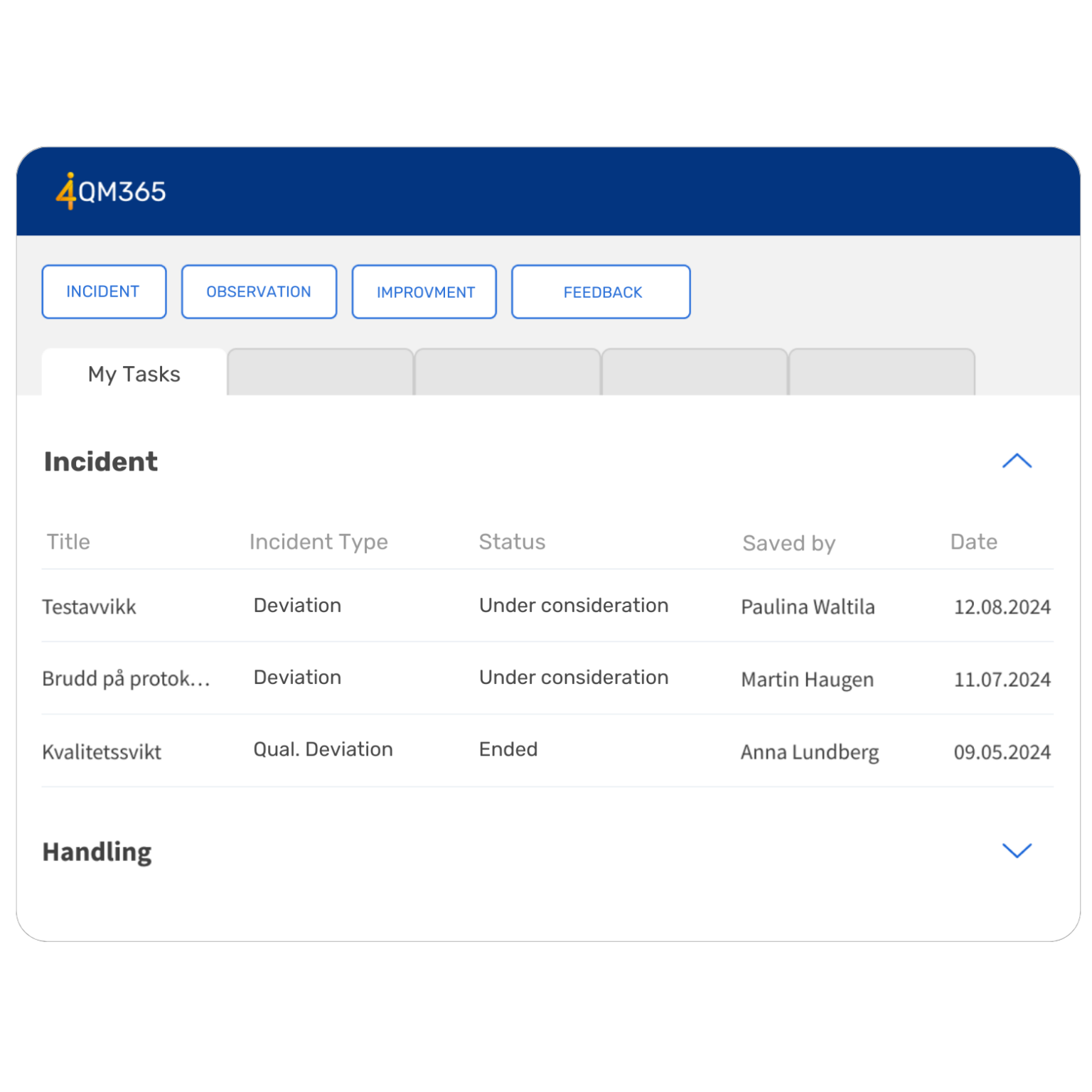The height and width of the screenshot is (1092, 1092).
Task: Click the Saved by column header
Action: tap(789, 542)
